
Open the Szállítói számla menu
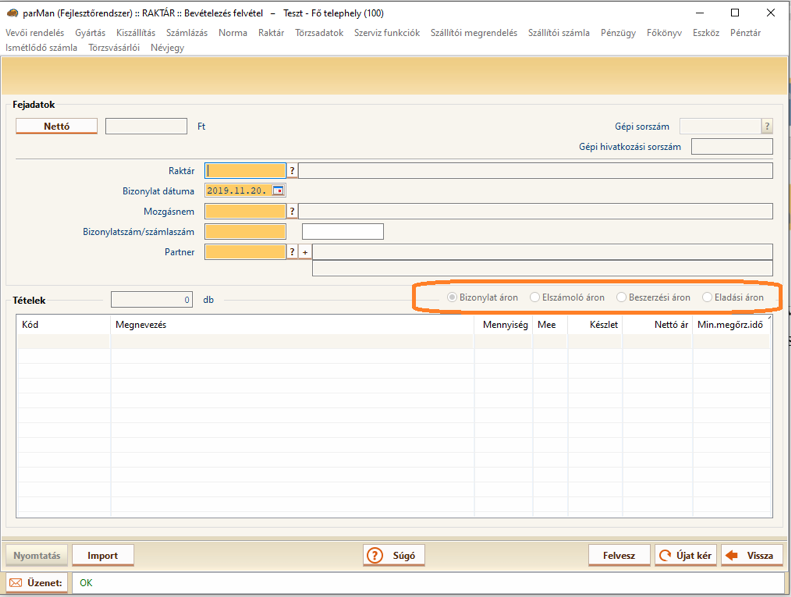[x=559, y=33]
